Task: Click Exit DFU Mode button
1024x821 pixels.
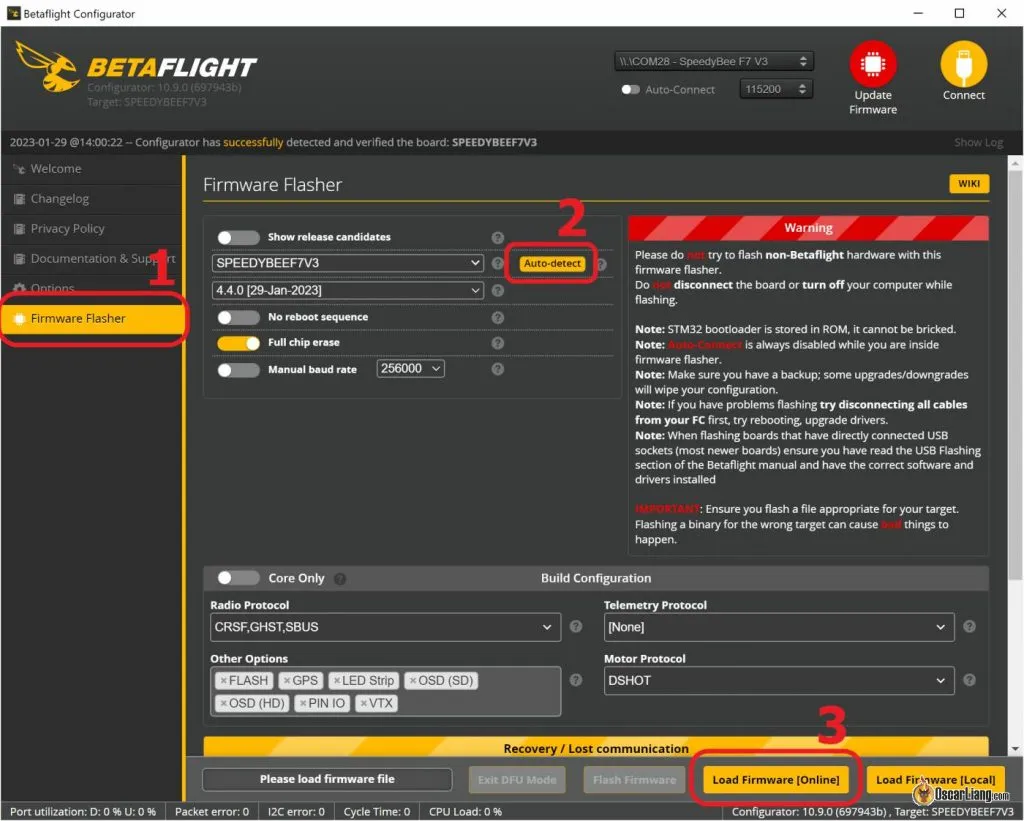Action: click(517, 779)
